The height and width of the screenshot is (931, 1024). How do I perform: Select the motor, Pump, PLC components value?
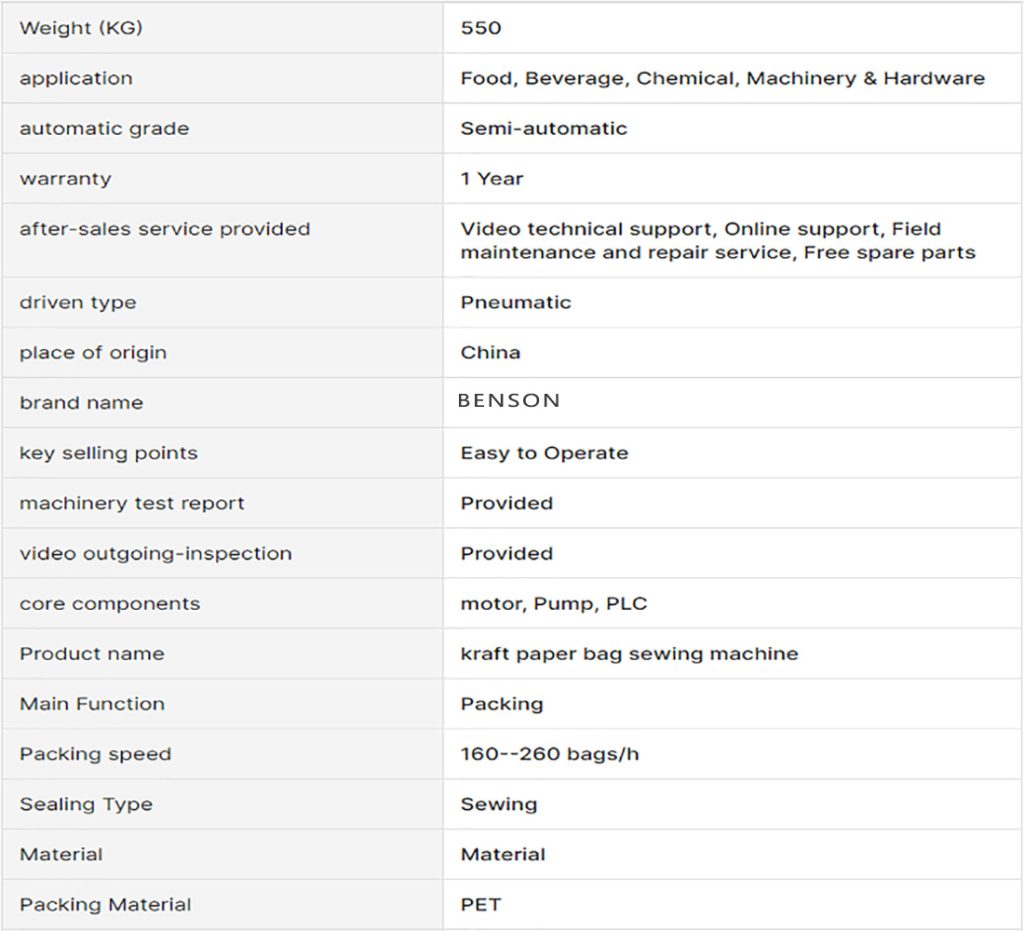click(554, 603)
